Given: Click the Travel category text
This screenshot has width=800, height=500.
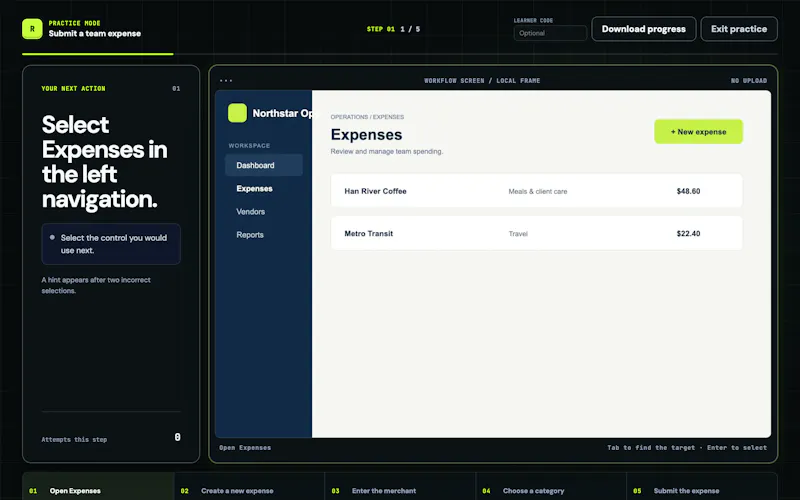Looking at the screenshot, I should (518, 234).
